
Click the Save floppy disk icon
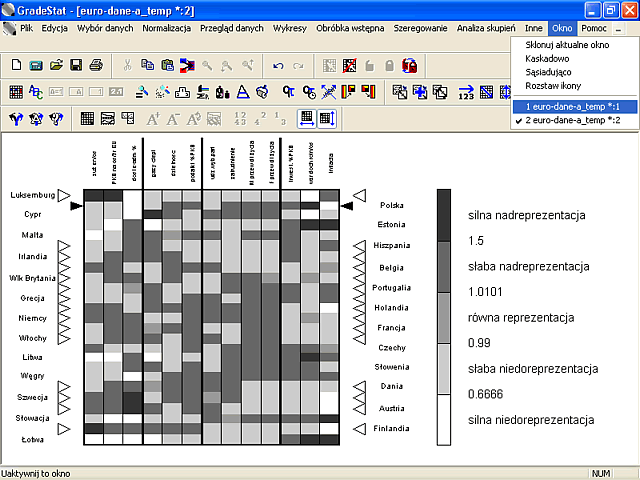point(76,65)
